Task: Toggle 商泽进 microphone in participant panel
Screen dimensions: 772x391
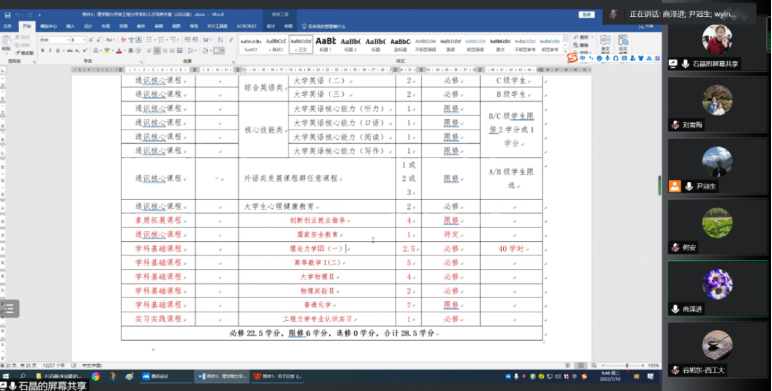Action: [676, 309]
